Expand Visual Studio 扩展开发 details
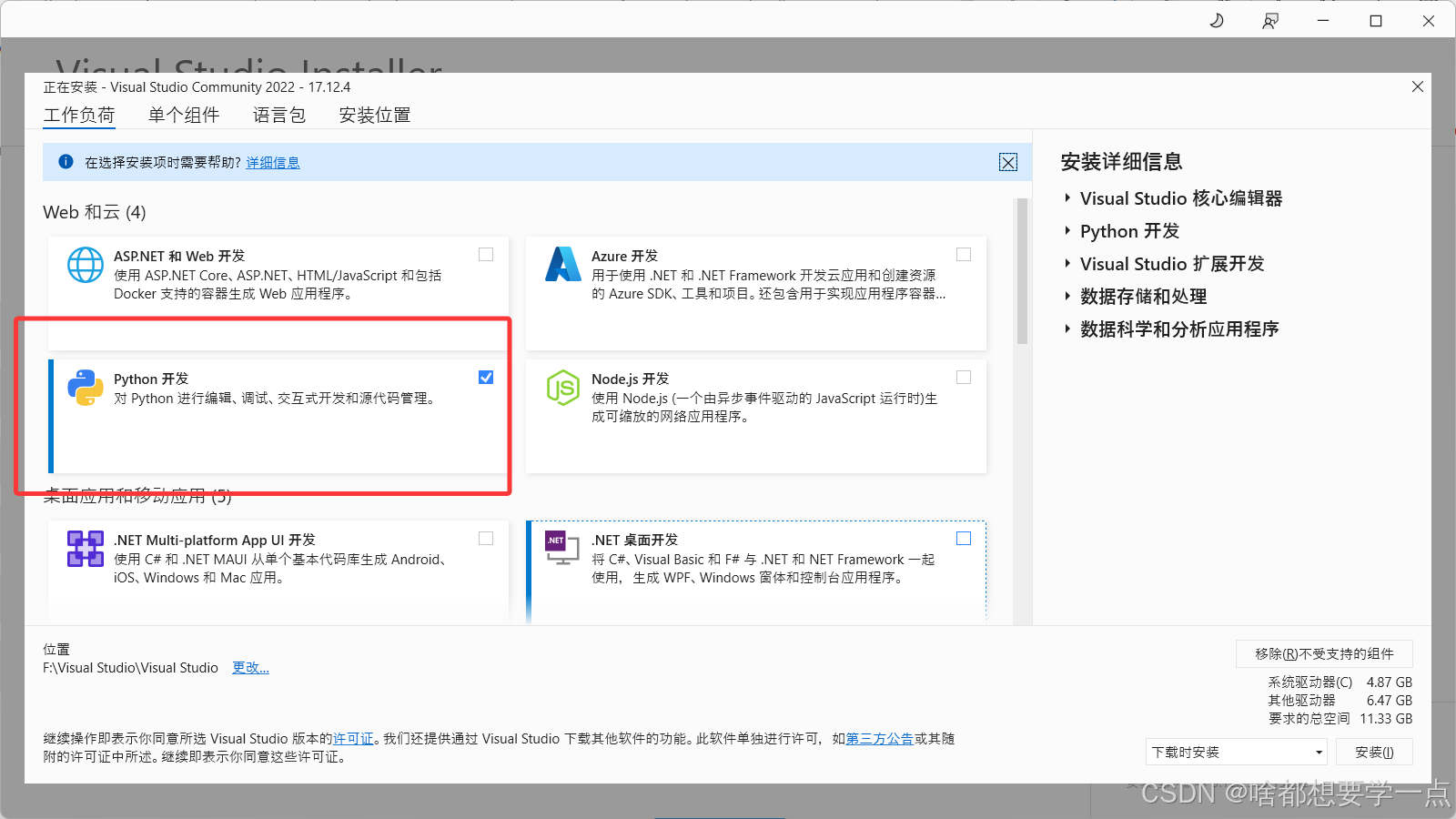 pos(1068,263)
